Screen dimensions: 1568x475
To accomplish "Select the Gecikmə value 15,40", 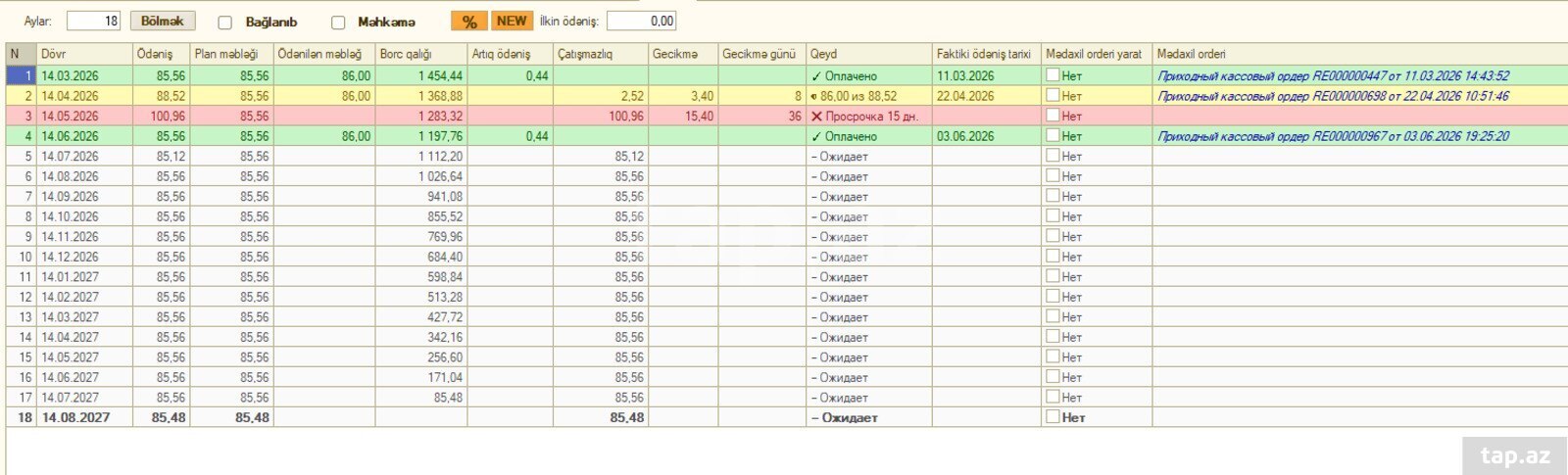I will pos(683,116).
